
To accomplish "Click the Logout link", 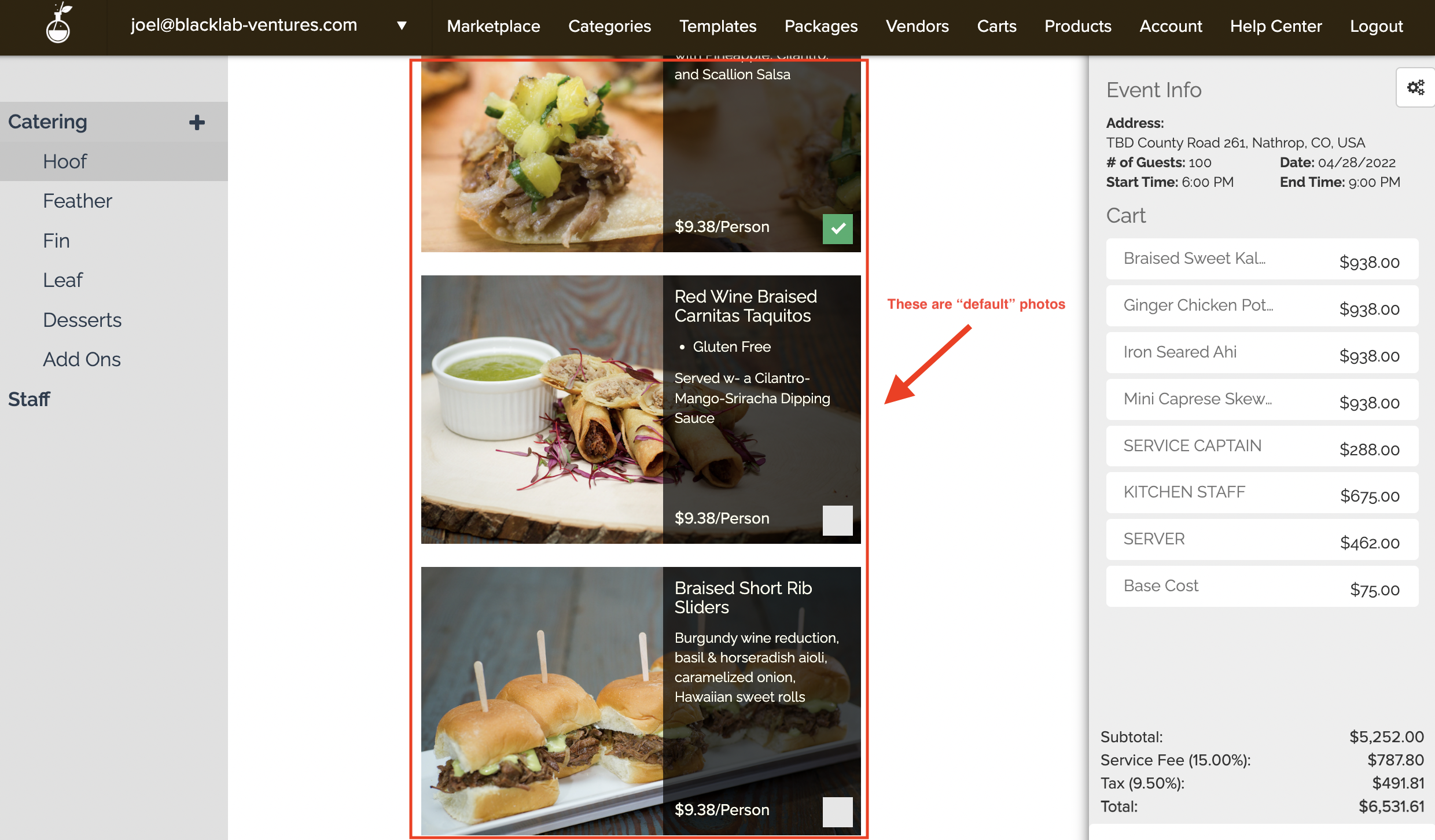I will pos(1376,26).
